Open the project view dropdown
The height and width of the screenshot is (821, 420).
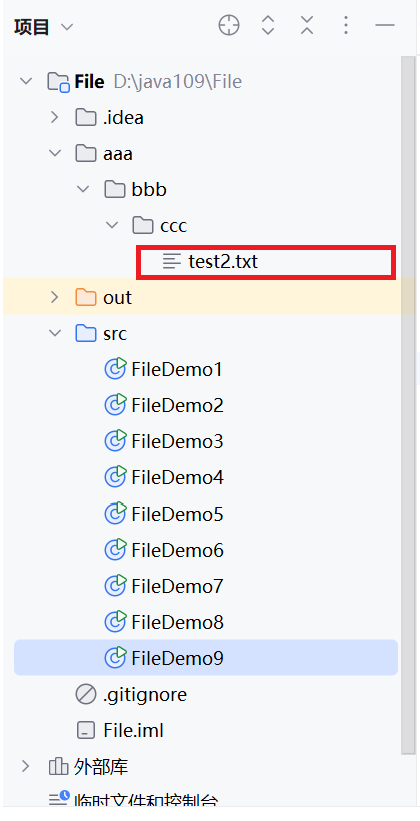coord(44,27)
